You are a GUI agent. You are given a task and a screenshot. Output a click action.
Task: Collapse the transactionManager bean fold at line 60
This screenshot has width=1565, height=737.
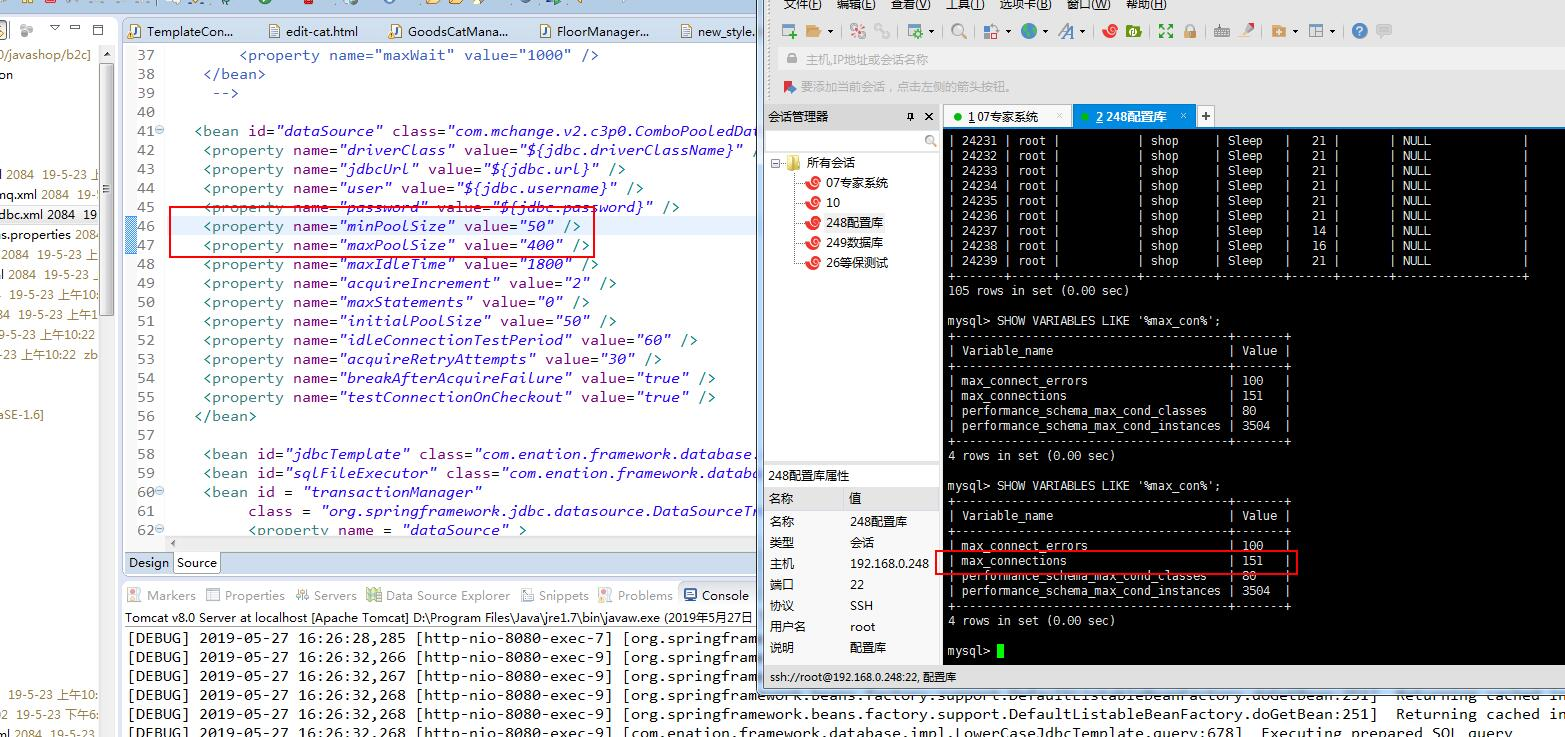(x=158, y=492)
